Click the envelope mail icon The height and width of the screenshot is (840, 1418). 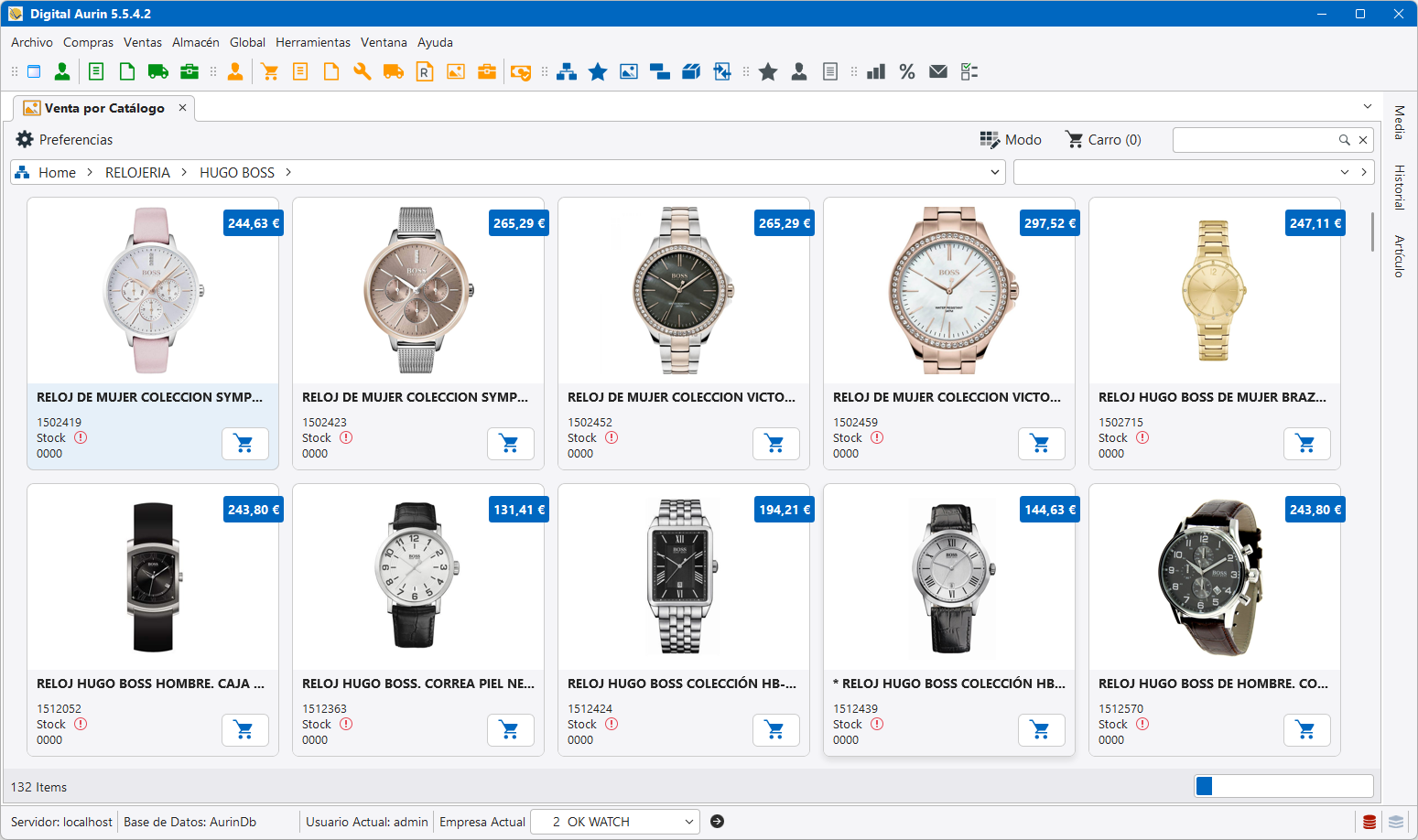pos(938,71)
